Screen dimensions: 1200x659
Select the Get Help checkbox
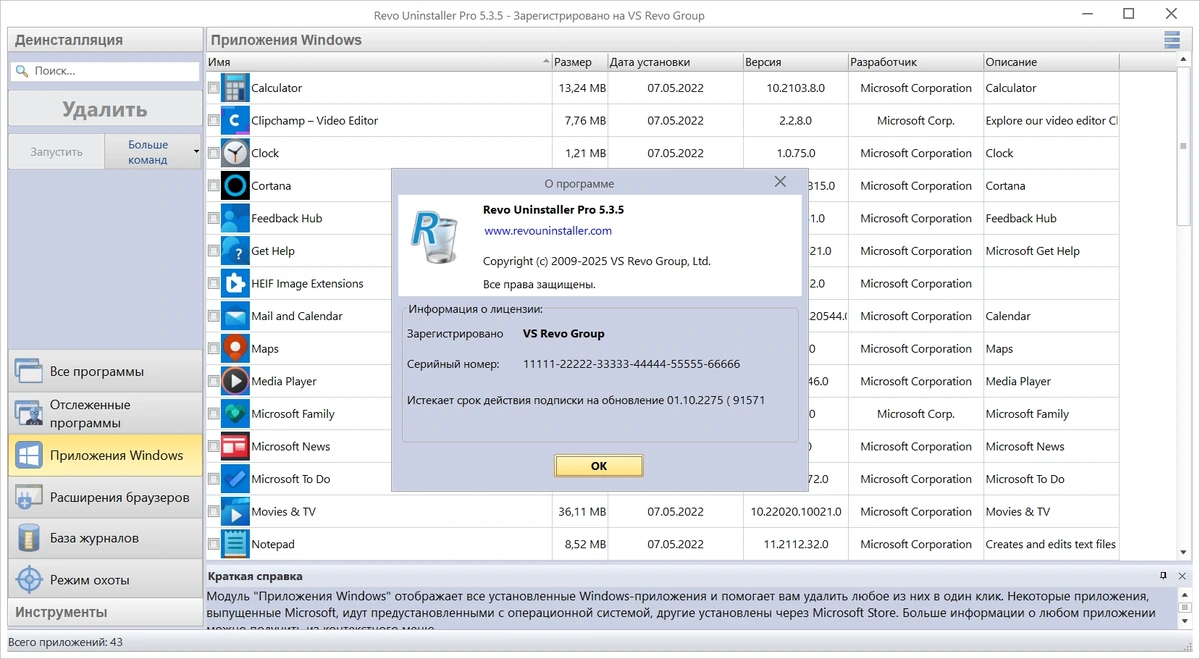click(214, 251)
